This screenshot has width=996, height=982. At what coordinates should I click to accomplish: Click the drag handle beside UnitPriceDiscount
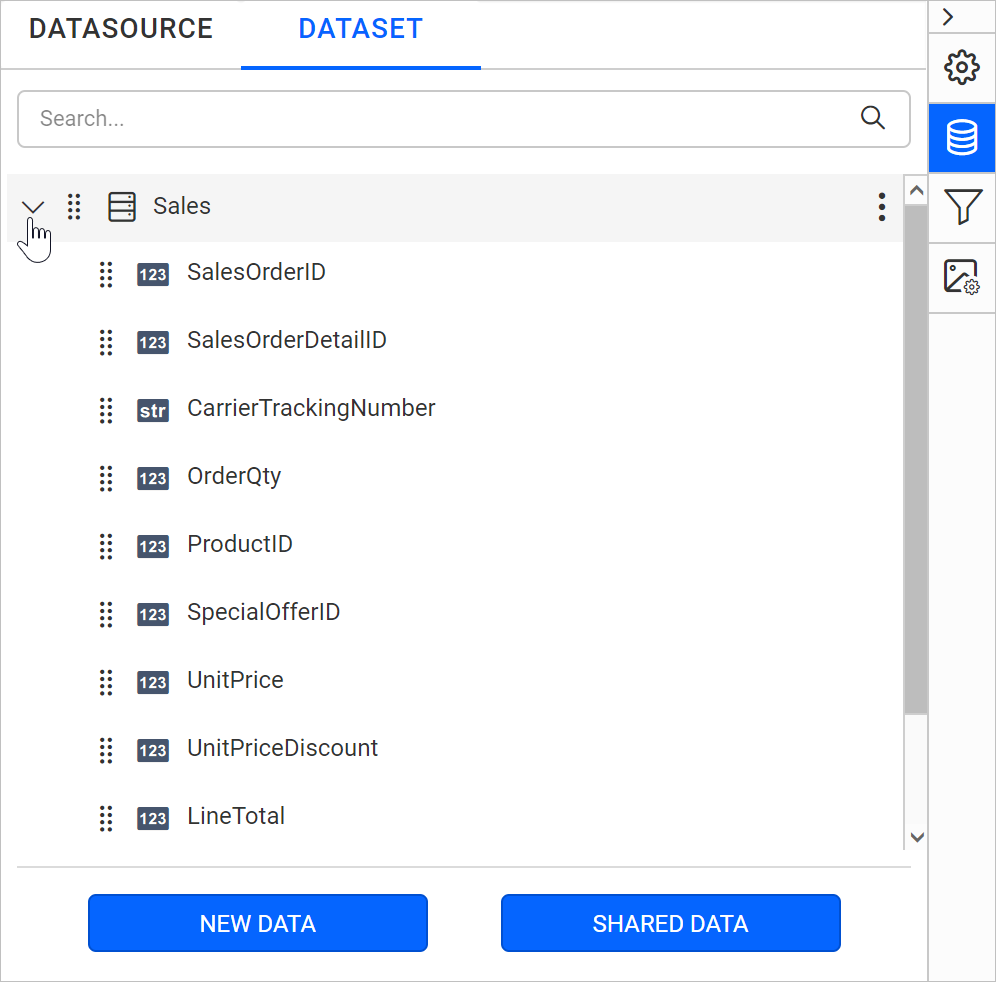(x=106, y=750)
